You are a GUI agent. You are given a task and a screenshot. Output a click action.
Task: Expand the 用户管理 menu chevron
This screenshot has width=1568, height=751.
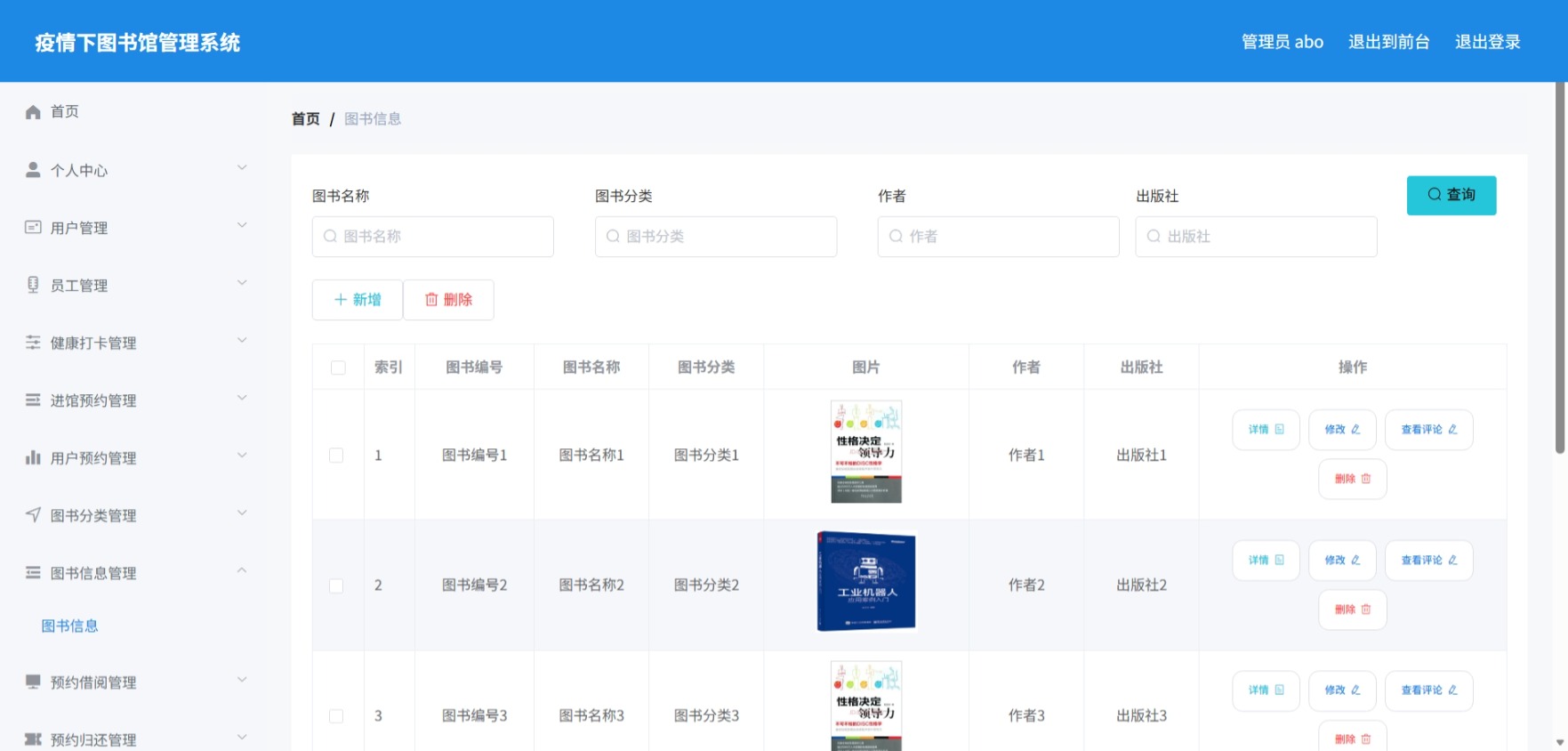pos(242,225)
